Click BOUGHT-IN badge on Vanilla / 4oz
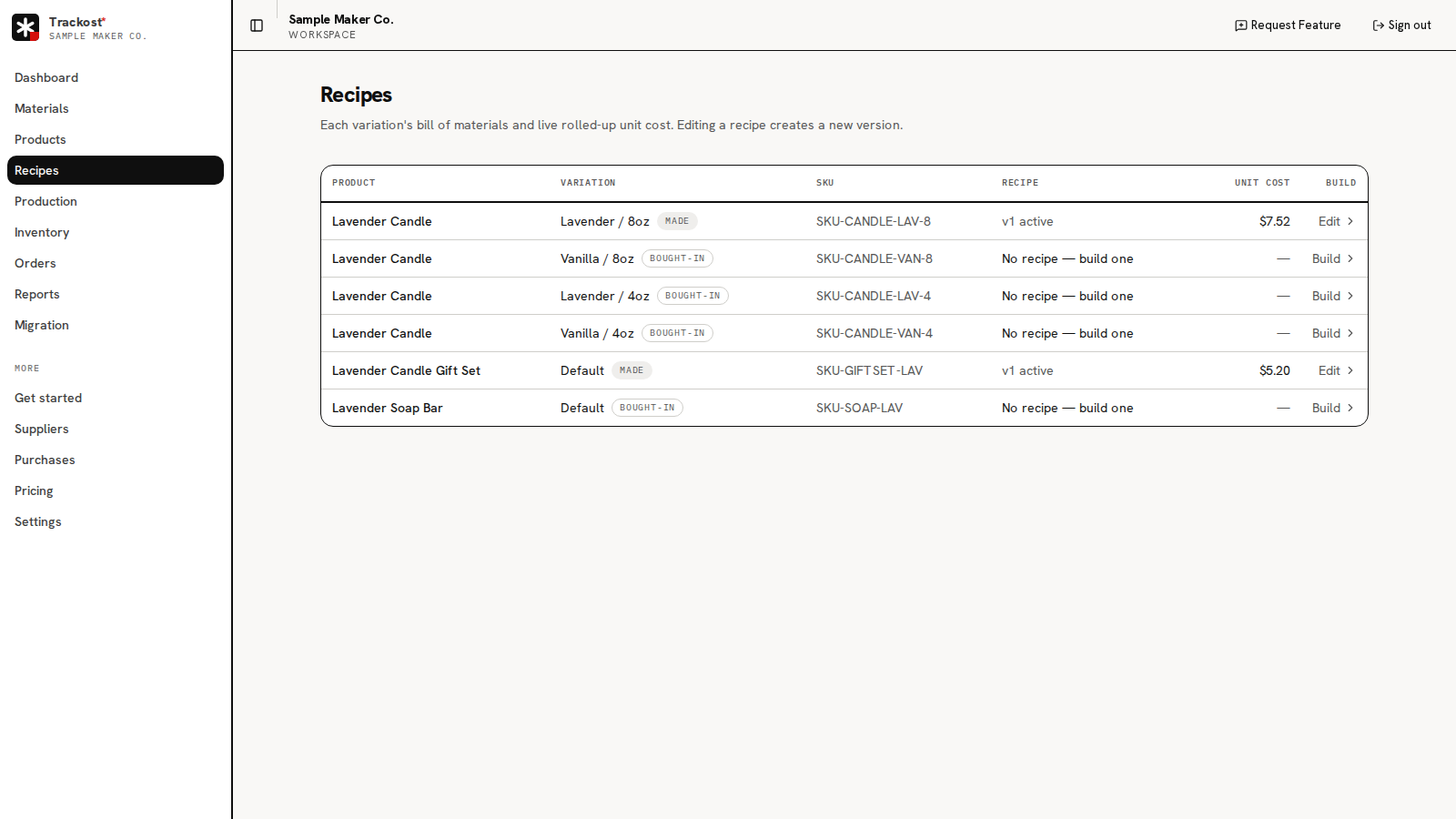 click(x=677, y=333)
